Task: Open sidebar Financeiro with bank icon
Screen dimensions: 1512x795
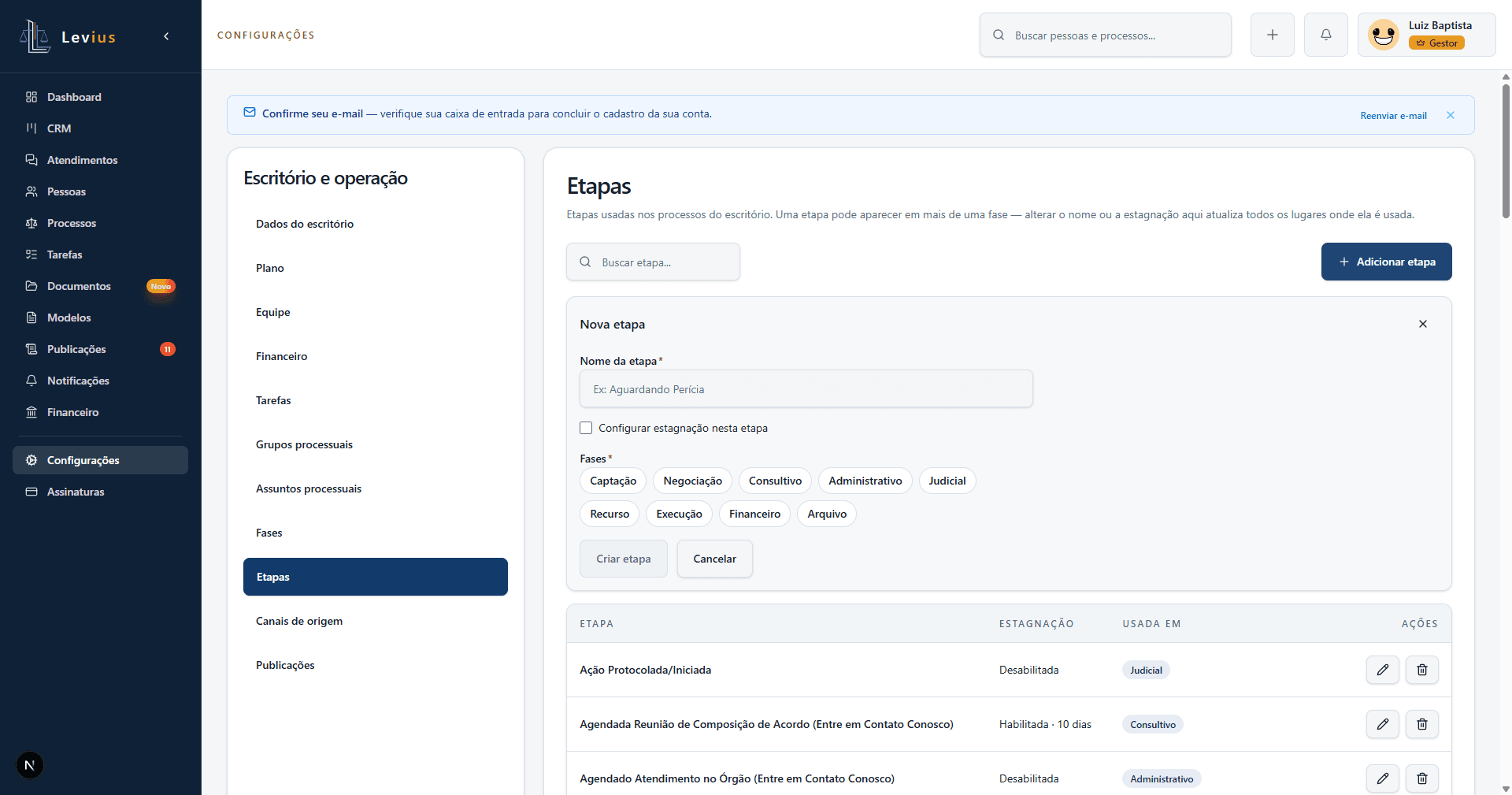Action: pyautogui.click(x=100, y=412)
